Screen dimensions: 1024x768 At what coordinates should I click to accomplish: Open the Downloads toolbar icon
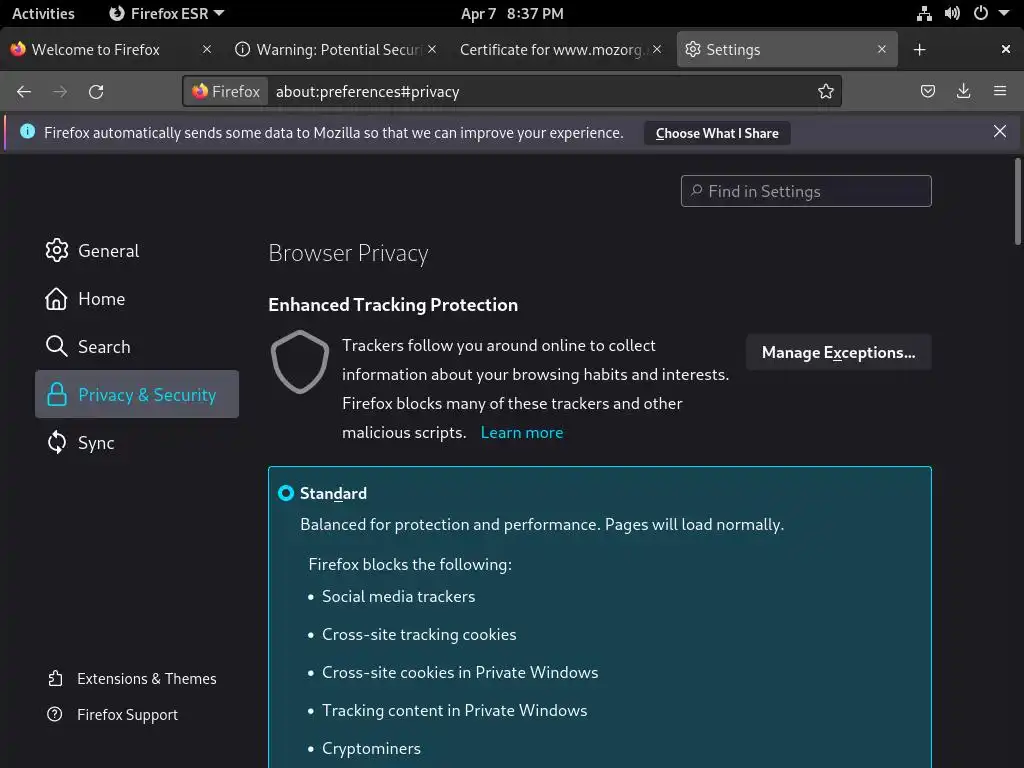coord(964,91)
